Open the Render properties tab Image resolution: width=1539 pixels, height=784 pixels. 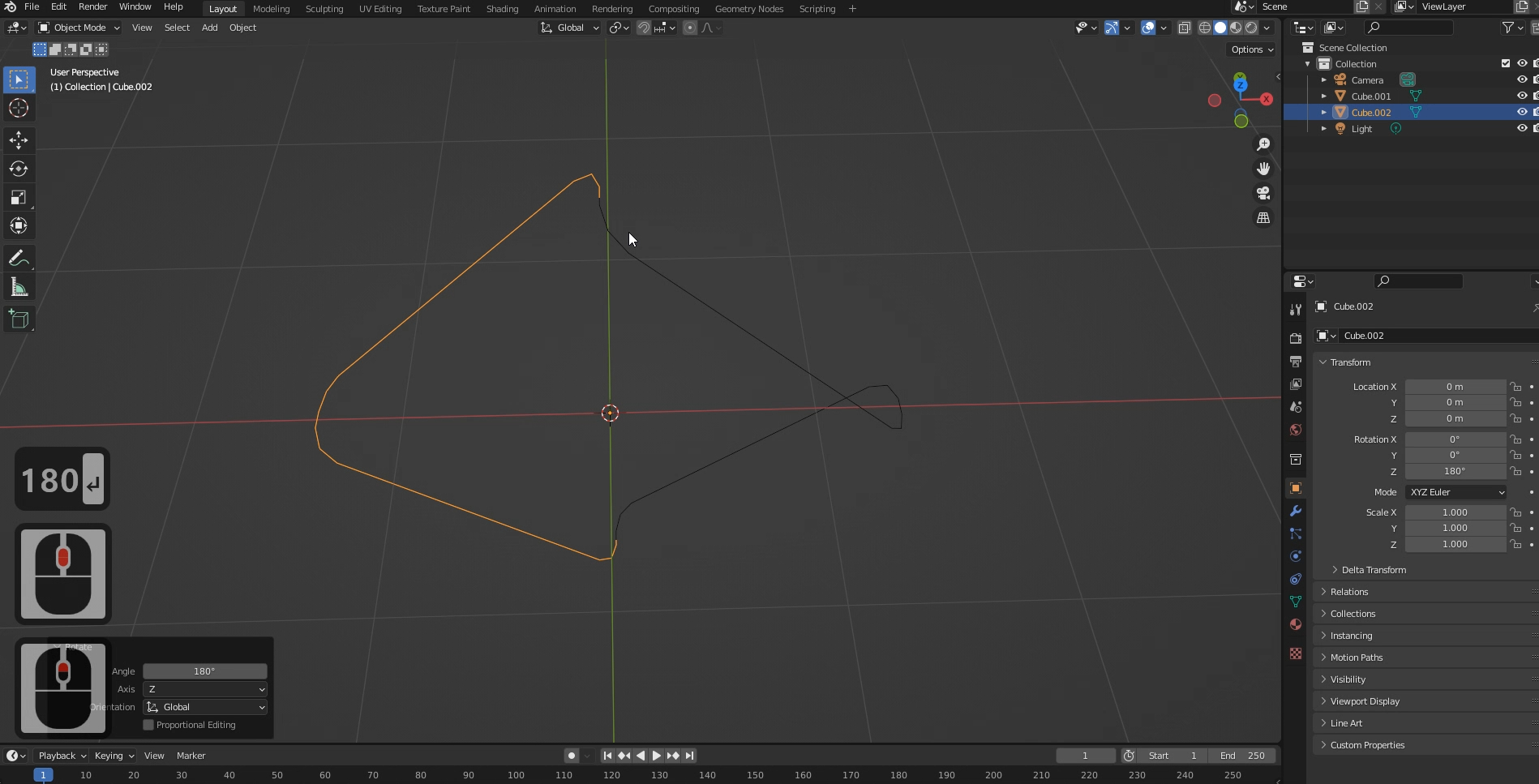pyautogui.click(x=1296, y=338)
